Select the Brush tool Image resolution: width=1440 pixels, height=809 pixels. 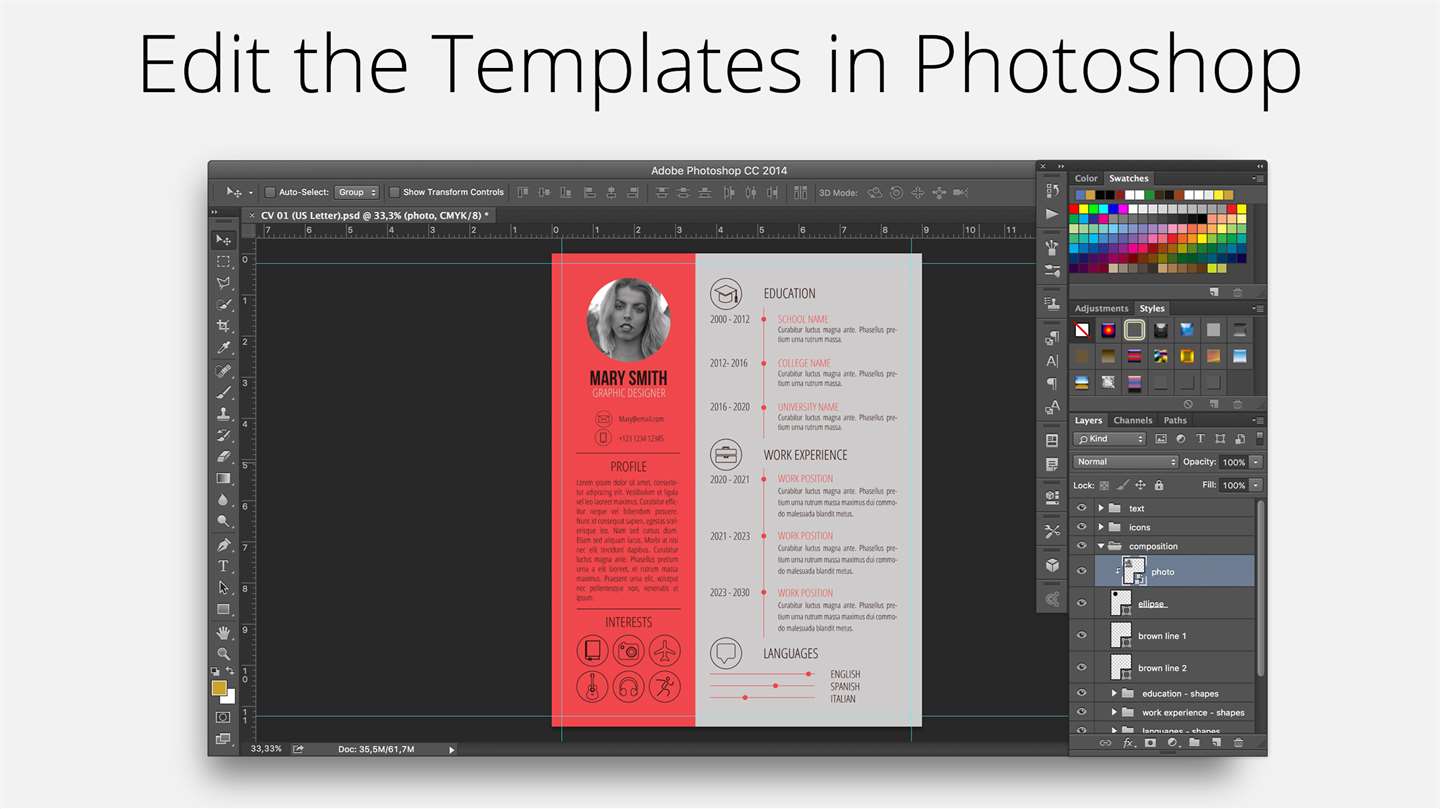(223, 392)
